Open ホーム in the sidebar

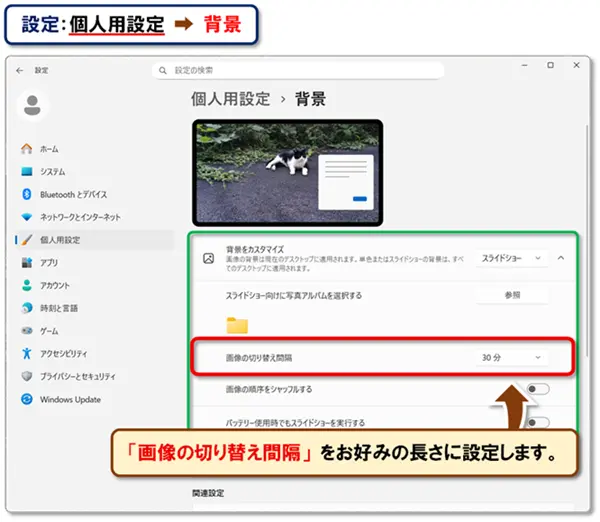[x=94, y=149]
